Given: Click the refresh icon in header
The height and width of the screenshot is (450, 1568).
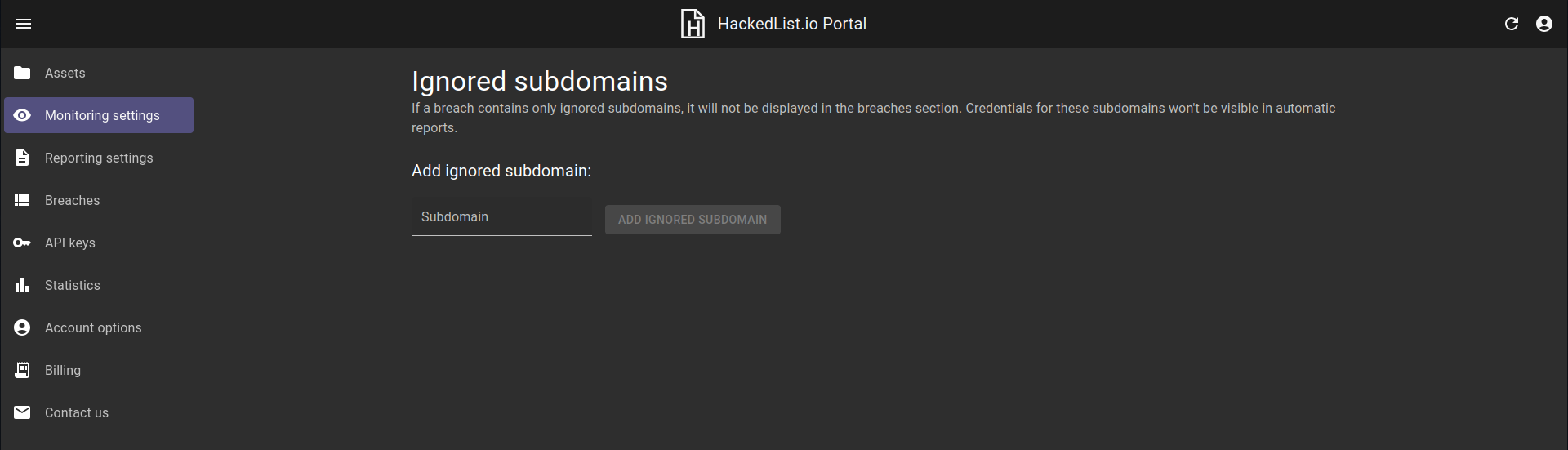Looking at the screenshot, I should [x=1512, y=24].
